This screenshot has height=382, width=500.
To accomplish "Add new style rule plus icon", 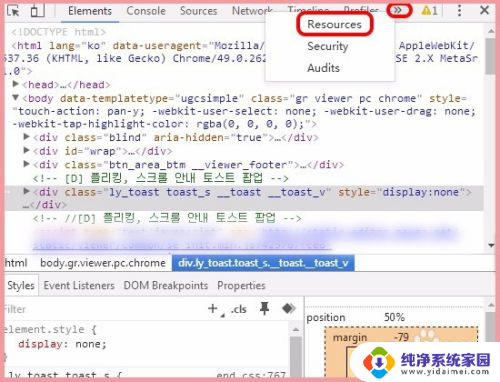I will 213,308.
